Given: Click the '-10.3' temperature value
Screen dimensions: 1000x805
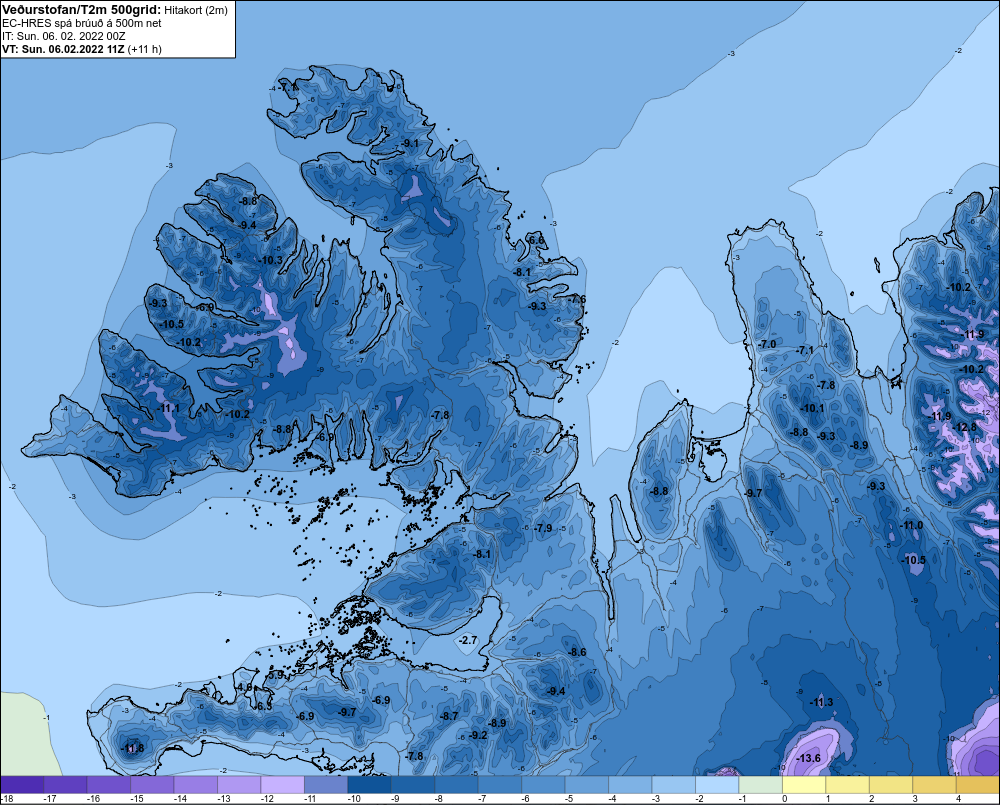Looking at the screenshot, I should [x=271, y=260].
